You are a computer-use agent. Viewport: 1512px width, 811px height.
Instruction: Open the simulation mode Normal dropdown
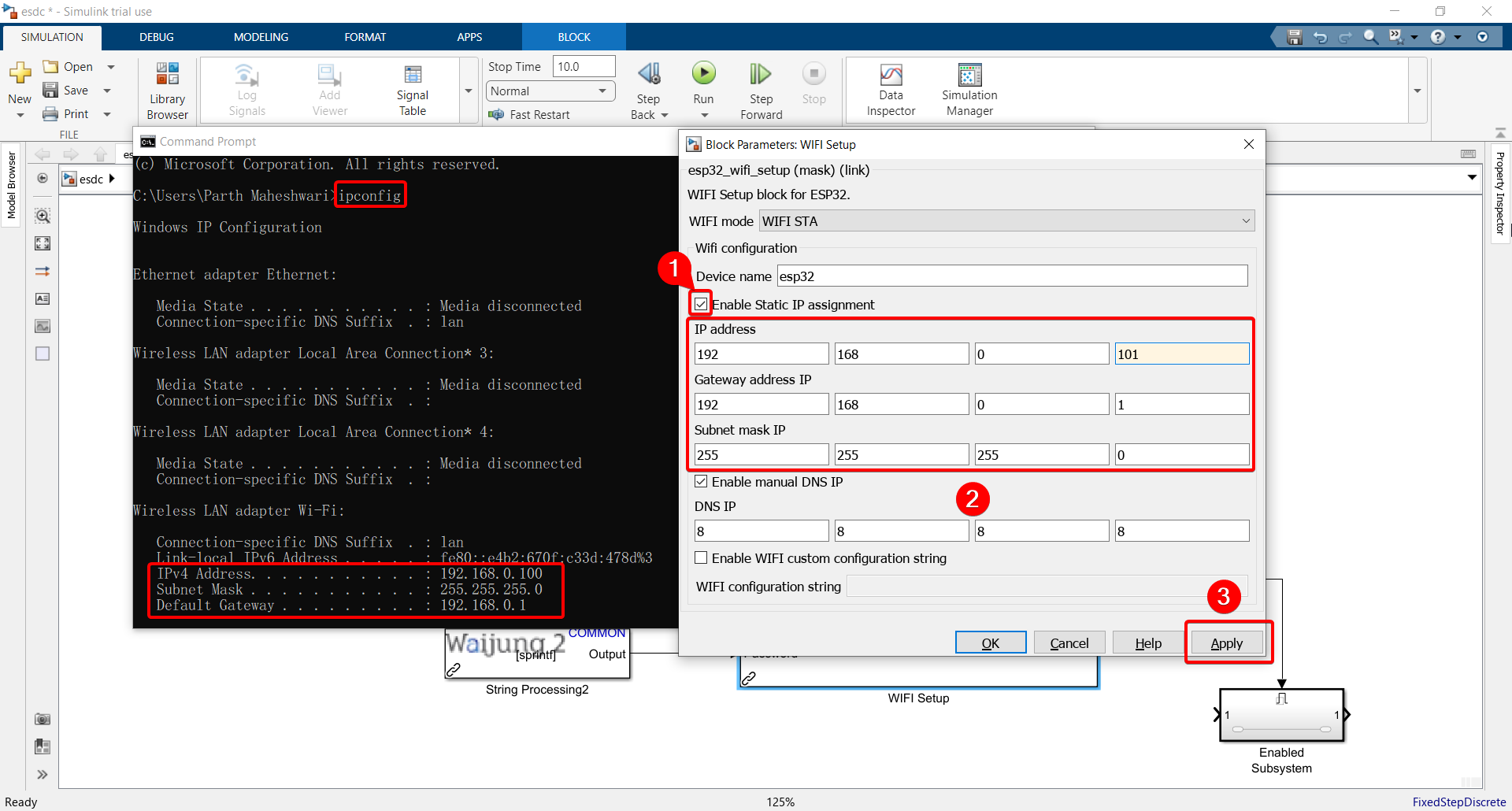pyautogui.click(x=550, y=91)
